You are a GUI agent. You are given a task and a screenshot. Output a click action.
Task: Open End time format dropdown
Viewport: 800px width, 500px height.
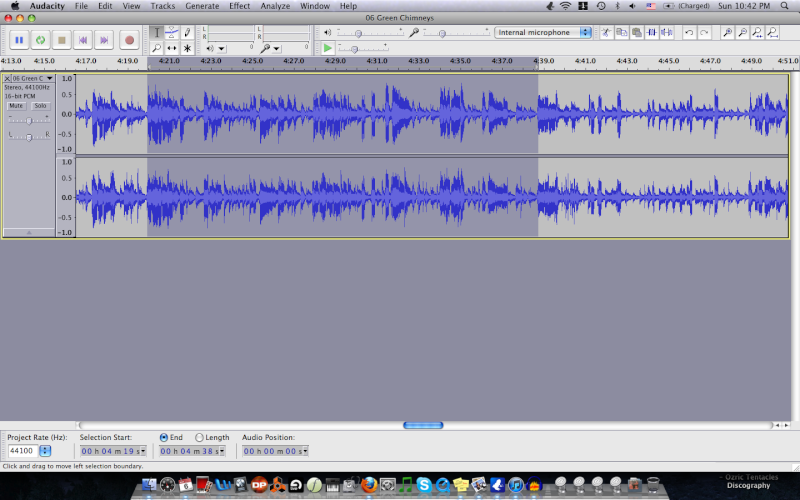point(222,451)
